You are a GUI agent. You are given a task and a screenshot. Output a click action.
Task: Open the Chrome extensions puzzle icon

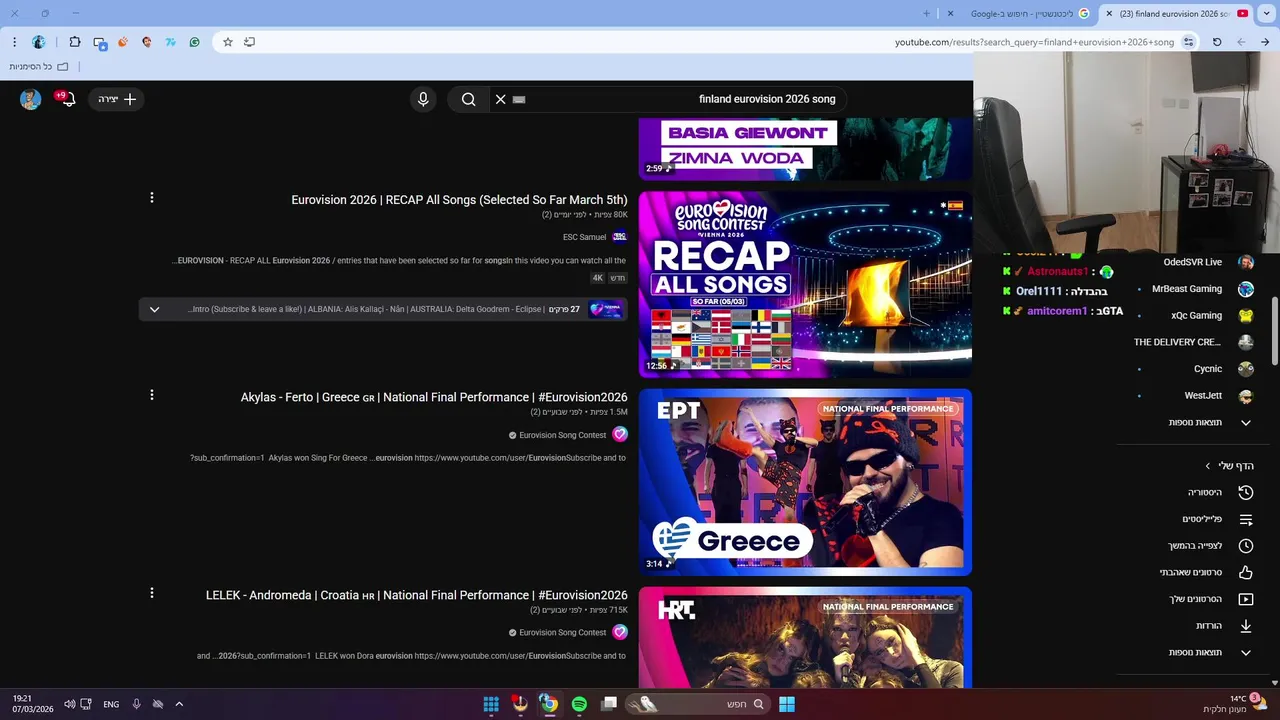[x=75, y=42]
